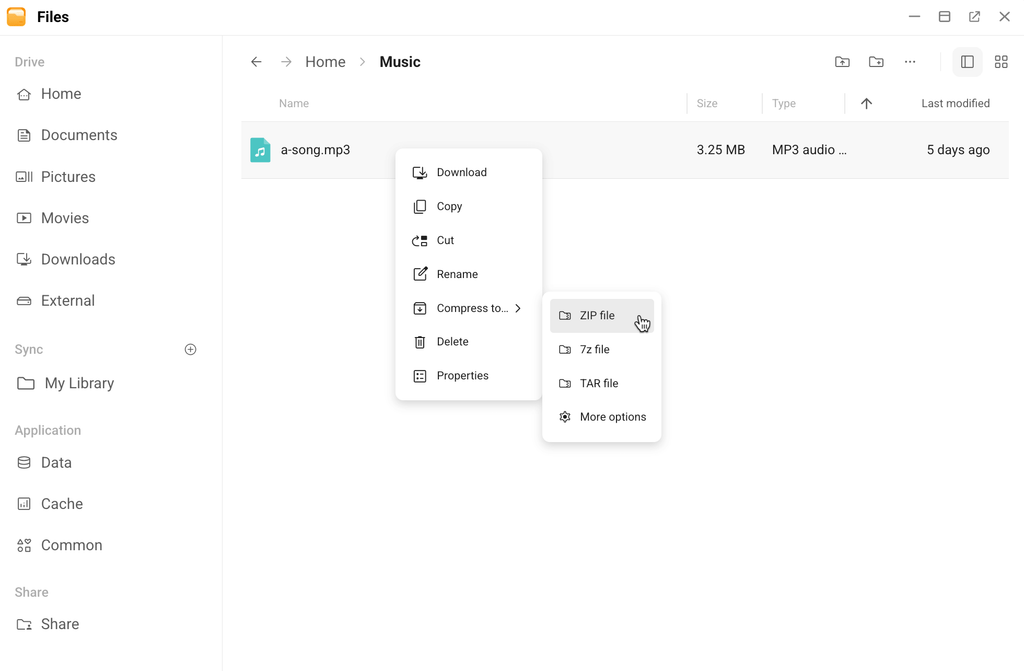Choose Cut from the context menu

pos(468,240)
